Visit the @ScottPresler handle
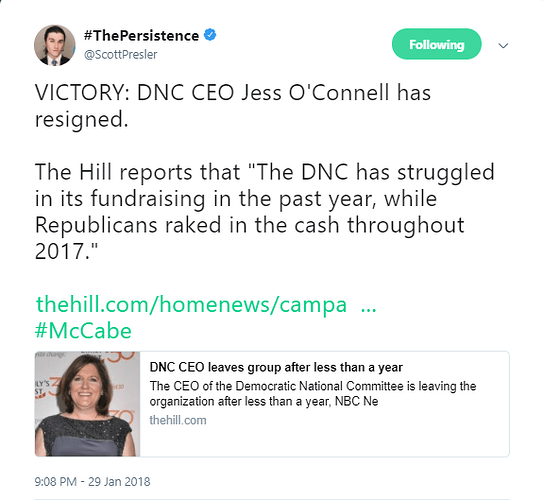543x500 pixels. (121, 54)
